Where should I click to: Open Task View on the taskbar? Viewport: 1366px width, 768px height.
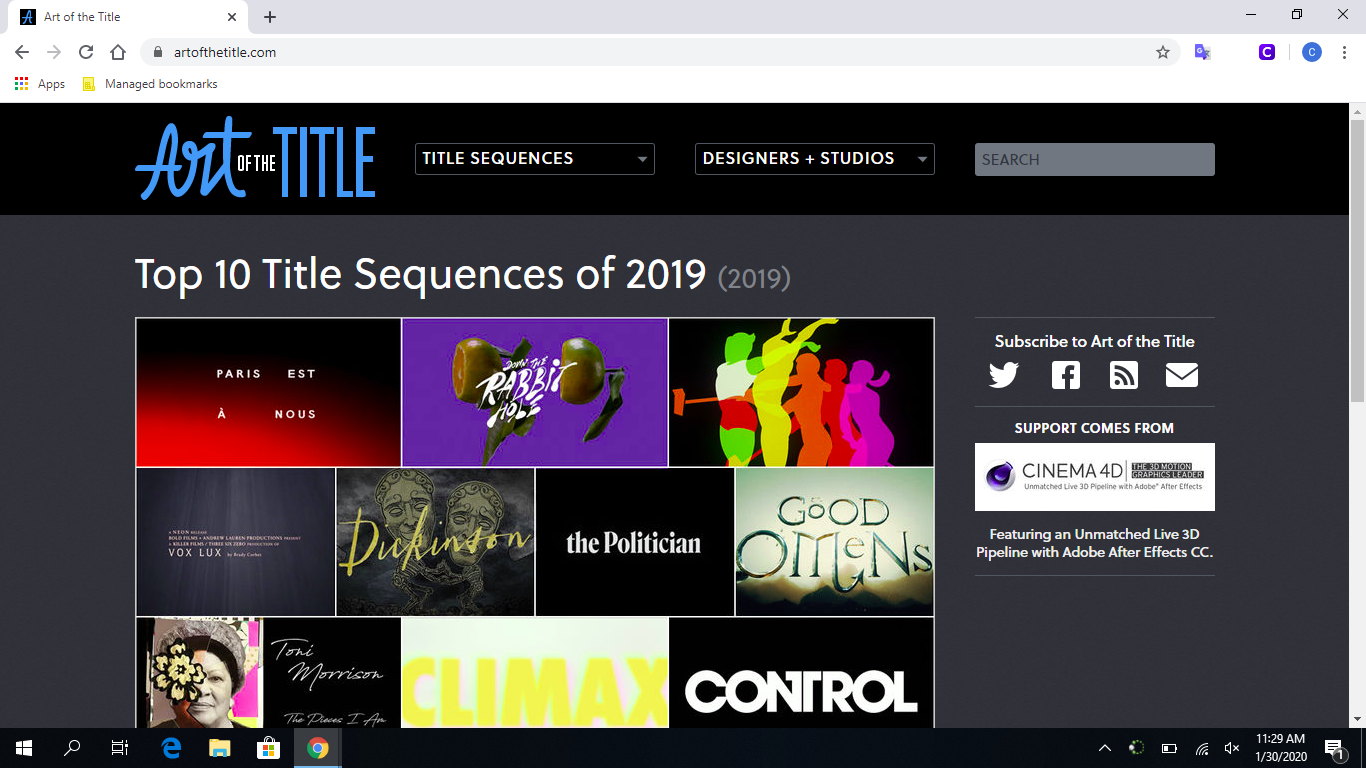click(x=120, y=748)
